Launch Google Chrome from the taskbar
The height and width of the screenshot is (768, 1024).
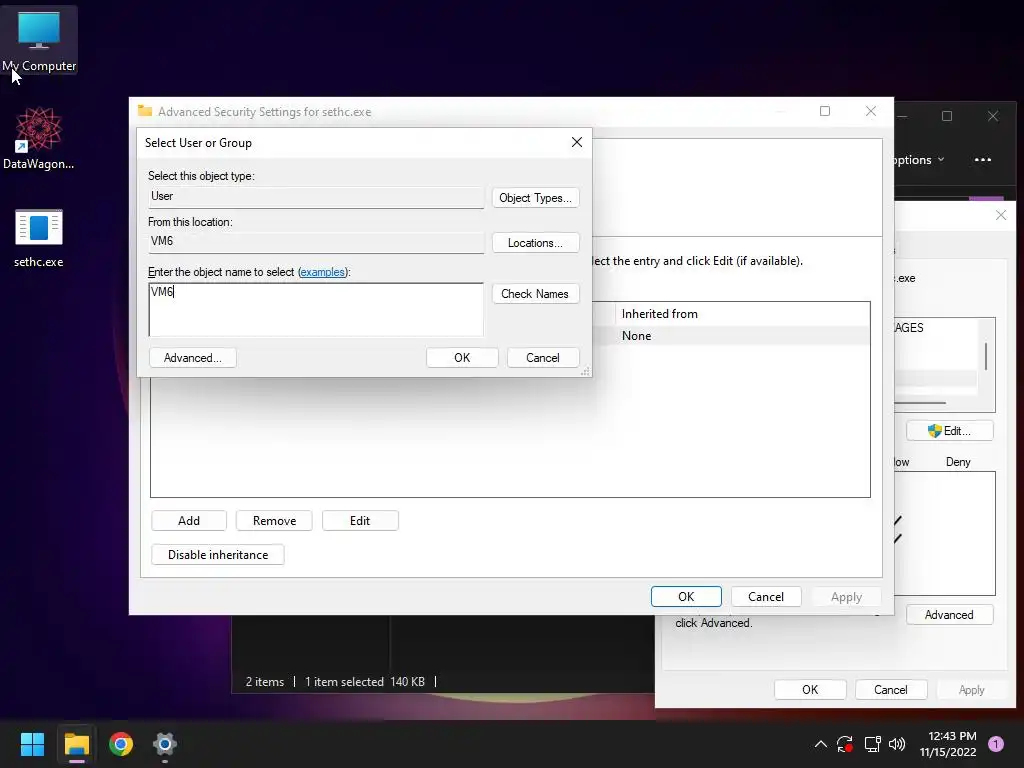click(x=121, y=744)
